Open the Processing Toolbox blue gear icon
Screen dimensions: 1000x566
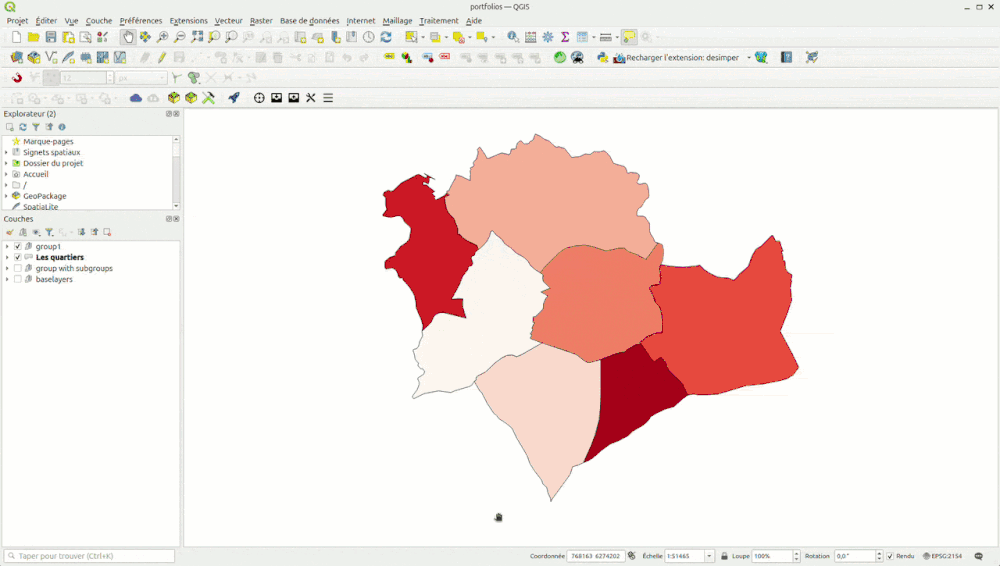click(x=548, y=37)
